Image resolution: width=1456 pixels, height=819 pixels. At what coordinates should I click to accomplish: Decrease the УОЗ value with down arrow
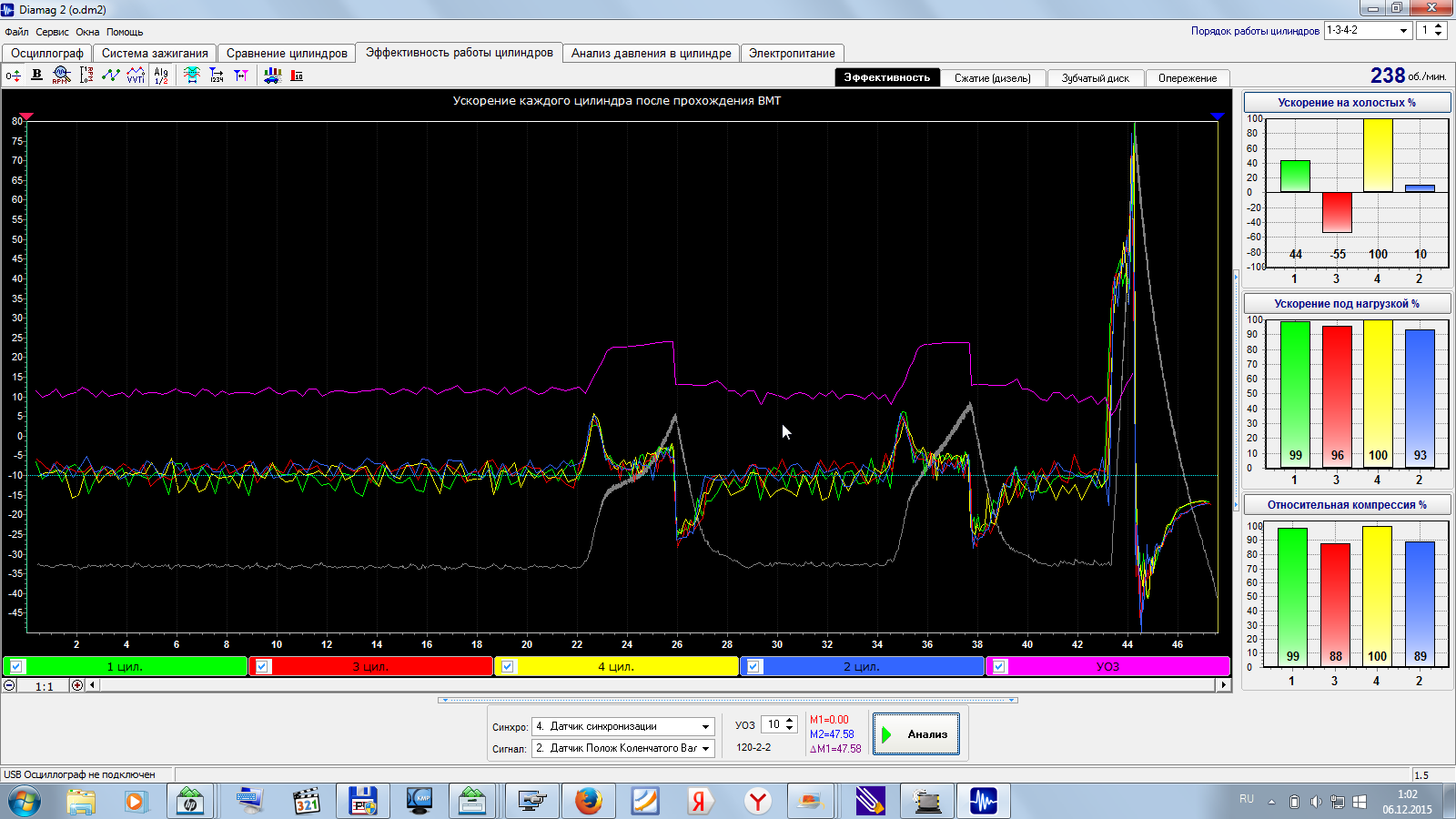tap(790, 729)
